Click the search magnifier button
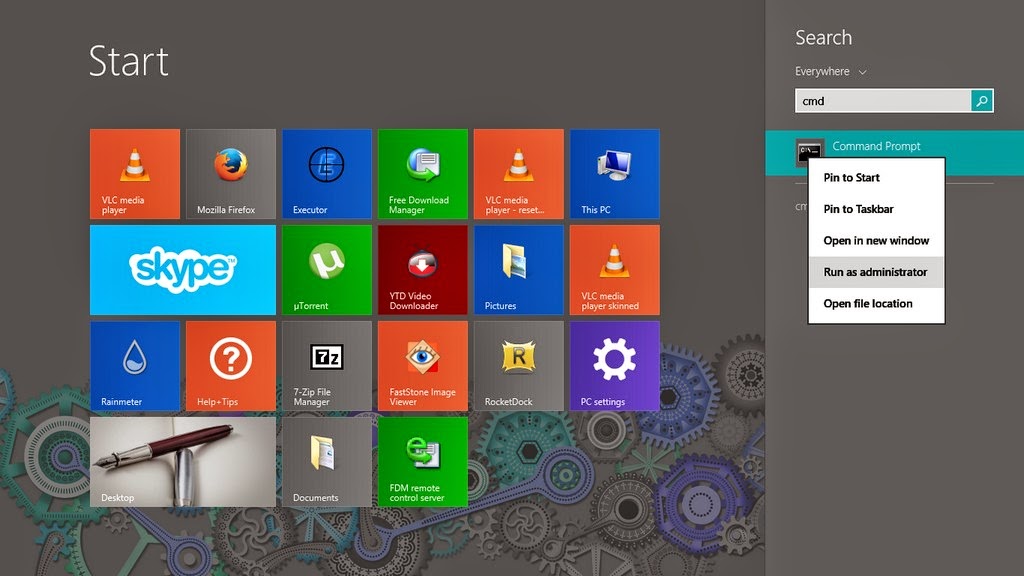This screenshot has height=576, width=1024. [982, 101]
